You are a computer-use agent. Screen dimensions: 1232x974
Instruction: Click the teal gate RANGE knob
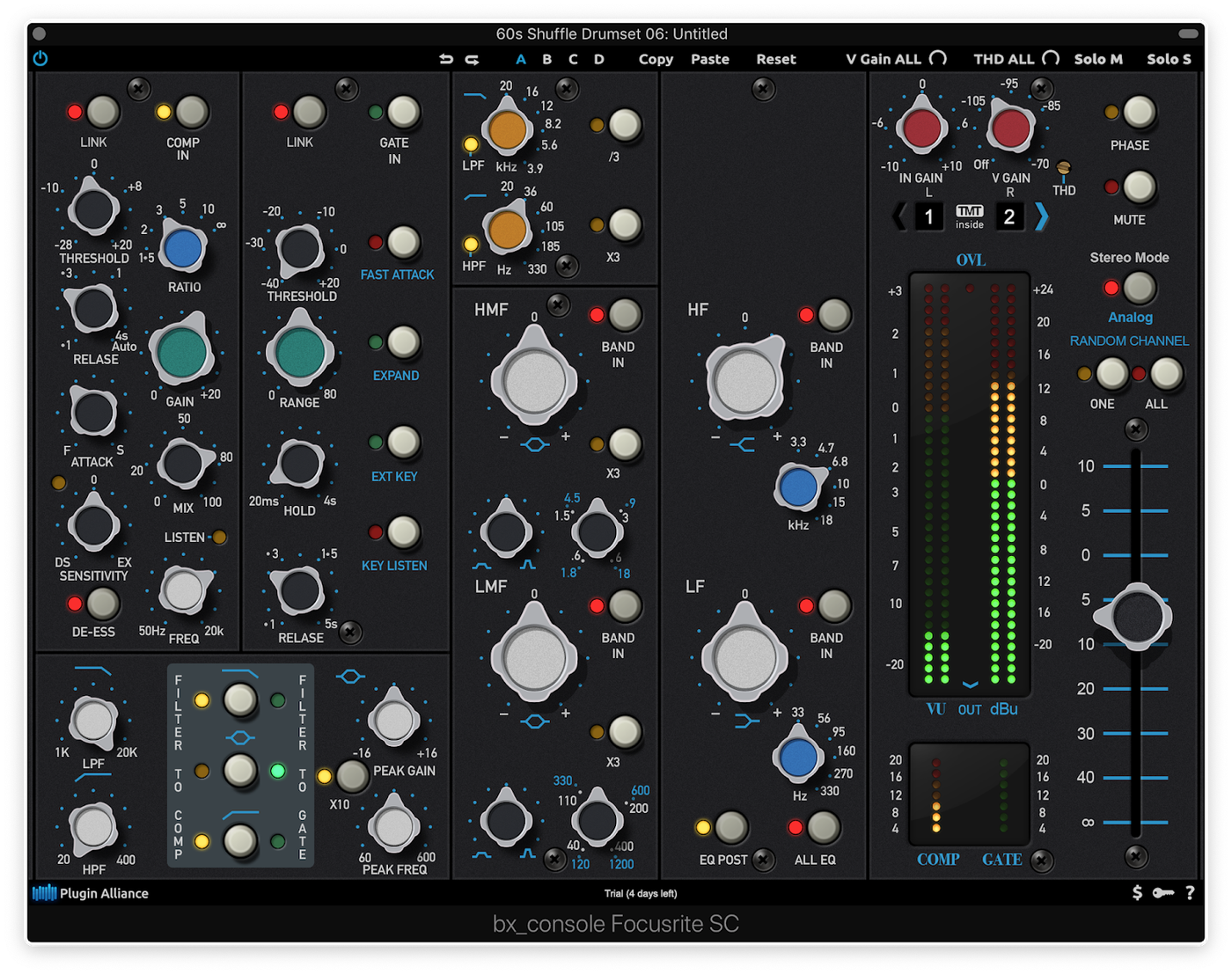(x=300, y=352)
